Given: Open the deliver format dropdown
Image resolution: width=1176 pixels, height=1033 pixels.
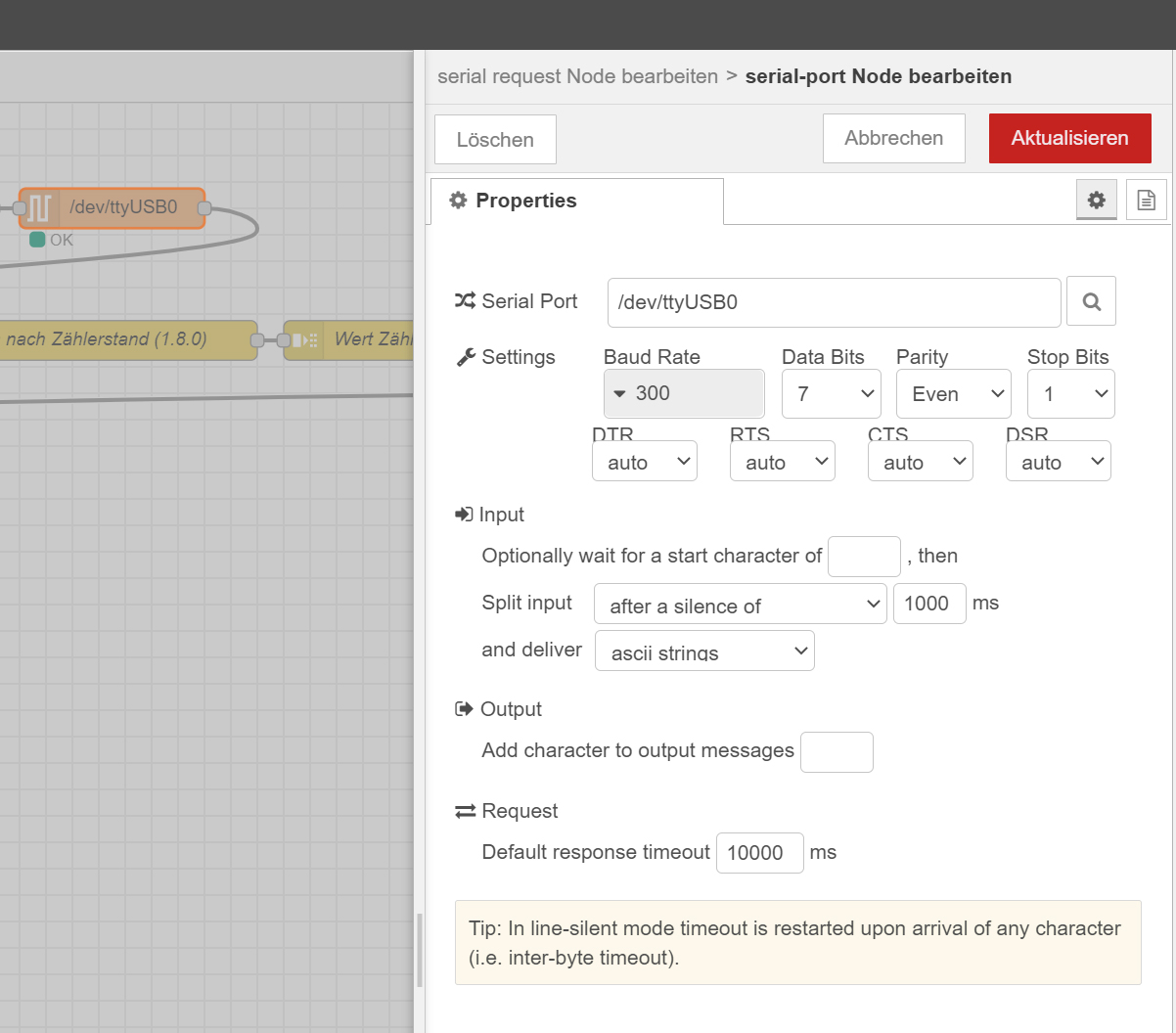Looking at the screenshot, I should [x=704, y=651].
